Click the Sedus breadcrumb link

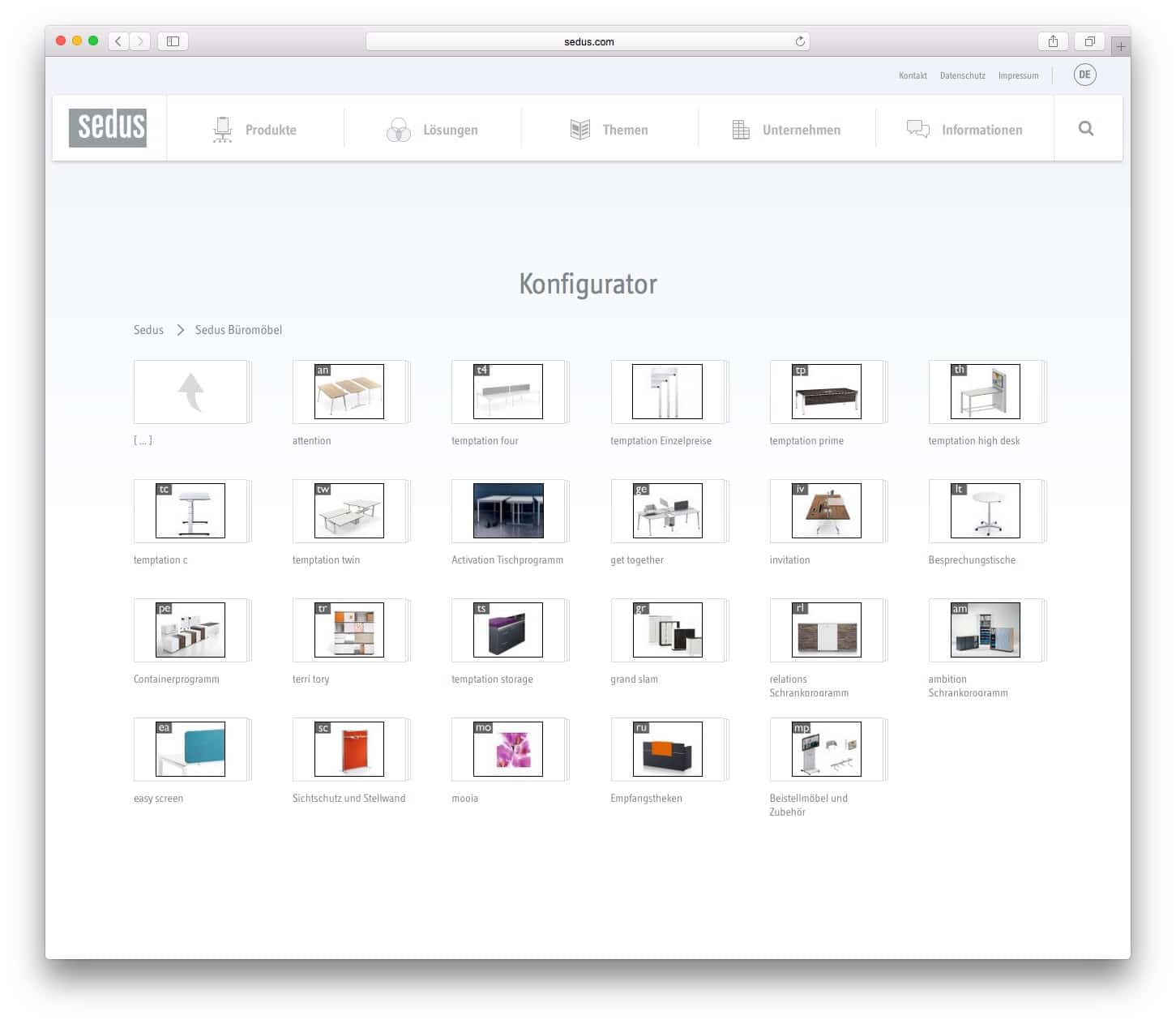pyautogui.click(x=148, y=330)
